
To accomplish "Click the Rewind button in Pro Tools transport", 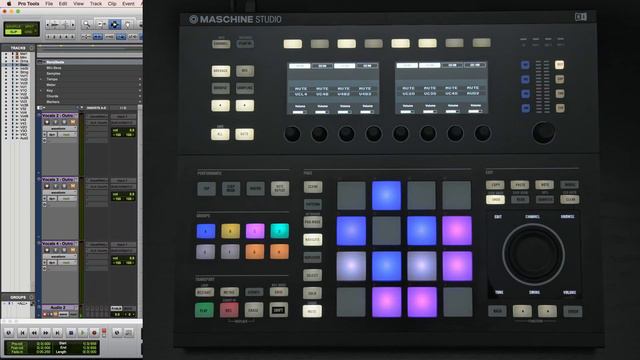I will point(34,333).
